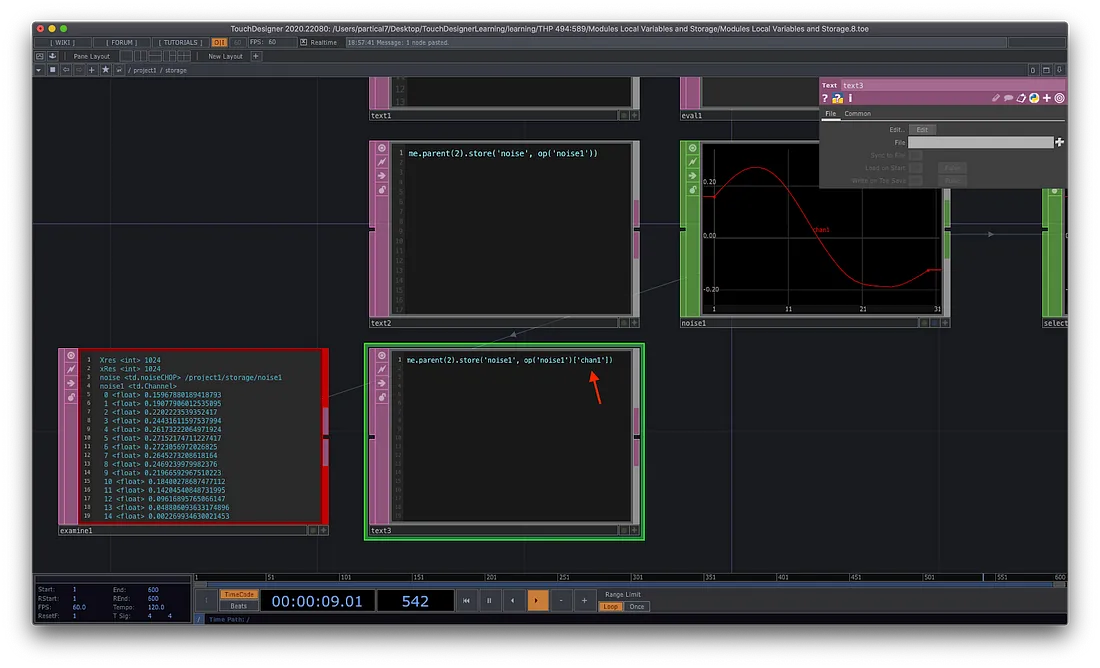Click the operator info 'i' icon

pos(850,98)
